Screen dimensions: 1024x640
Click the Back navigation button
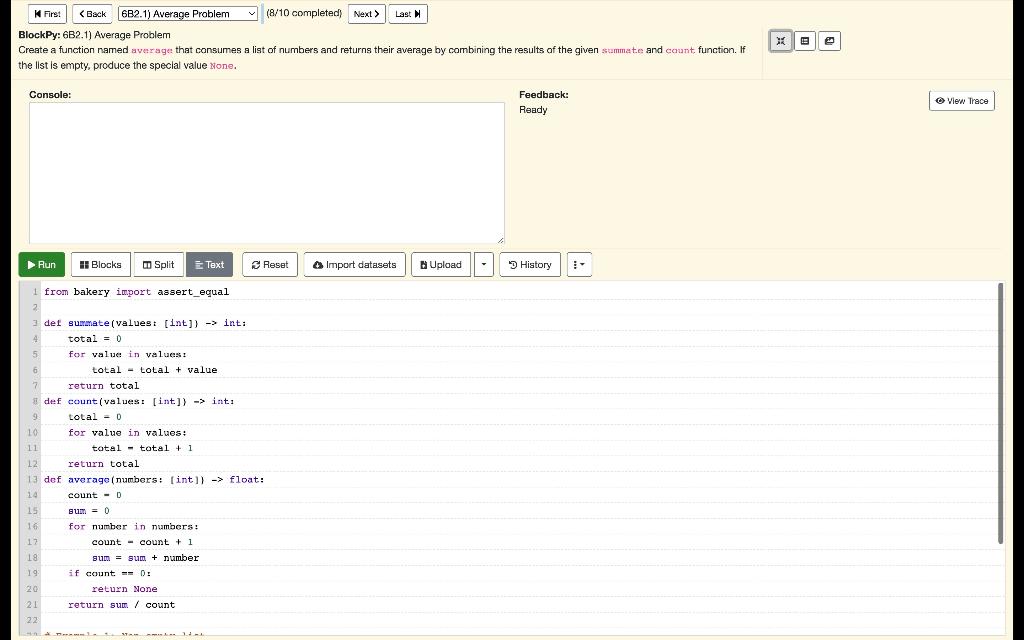(92, 14)
